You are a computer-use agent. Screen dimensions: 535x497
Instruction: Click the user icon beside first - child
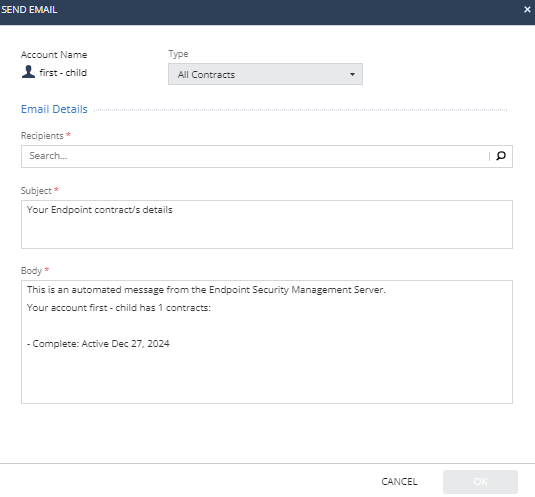pos(28,72)
